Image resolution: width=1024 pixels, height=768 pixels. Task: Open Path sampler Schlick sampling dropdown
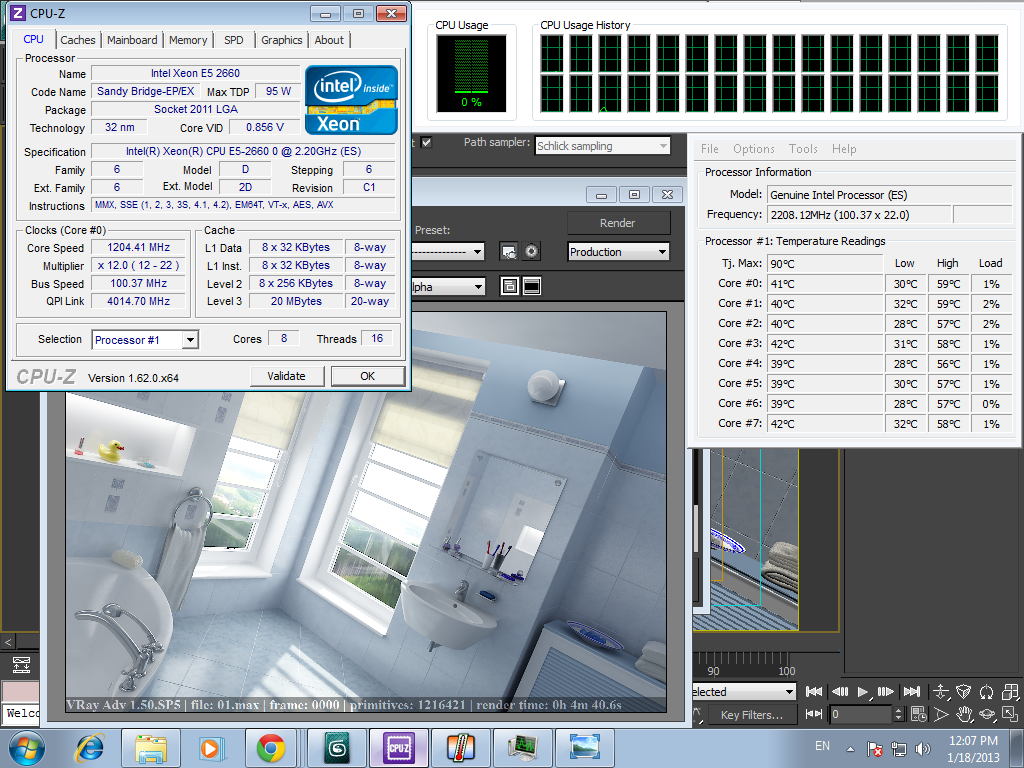click(x=603, y=146)
